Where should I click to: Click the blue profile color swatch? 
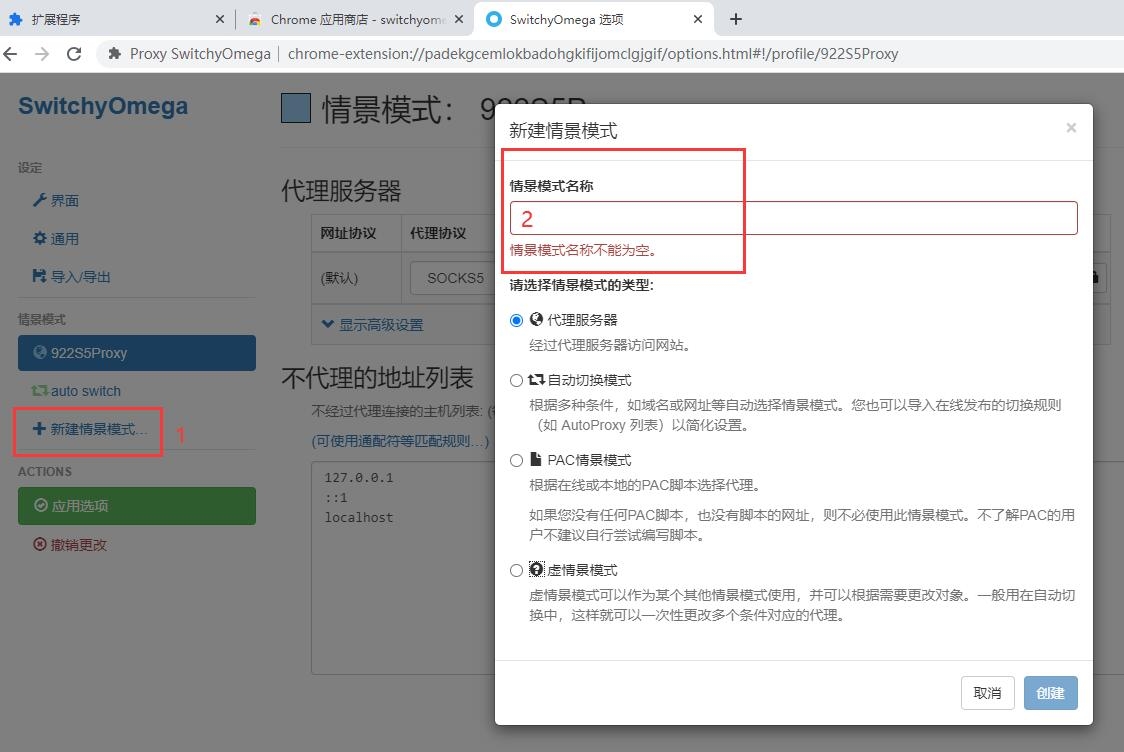(296, 108)
